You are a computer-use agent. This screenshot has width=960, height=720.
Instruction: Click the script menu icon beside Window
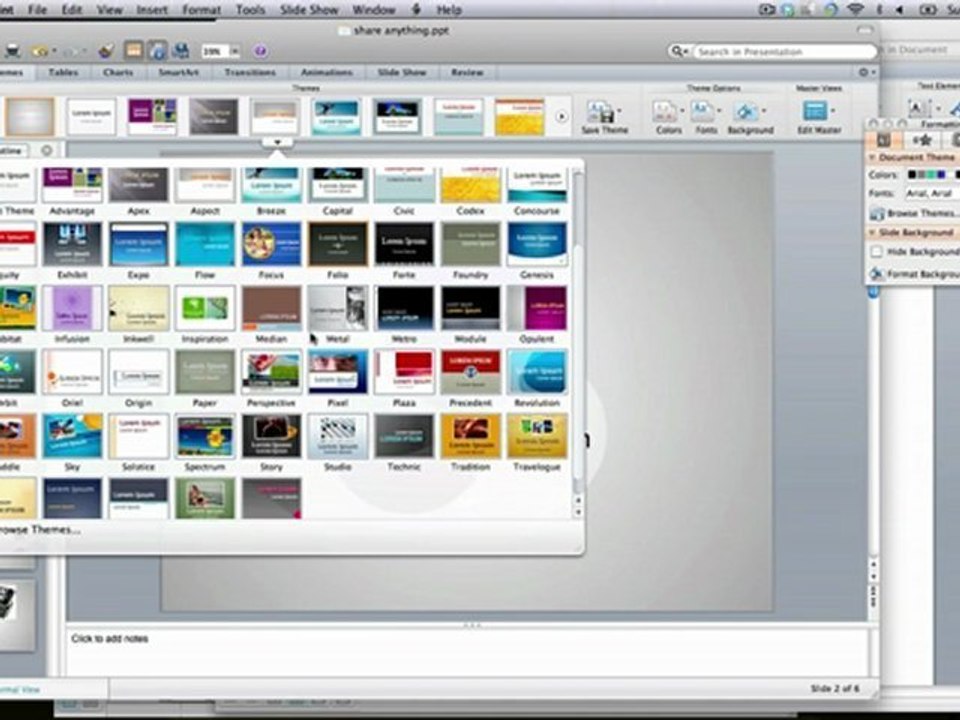pyautogui.click(x=416, y=10)
